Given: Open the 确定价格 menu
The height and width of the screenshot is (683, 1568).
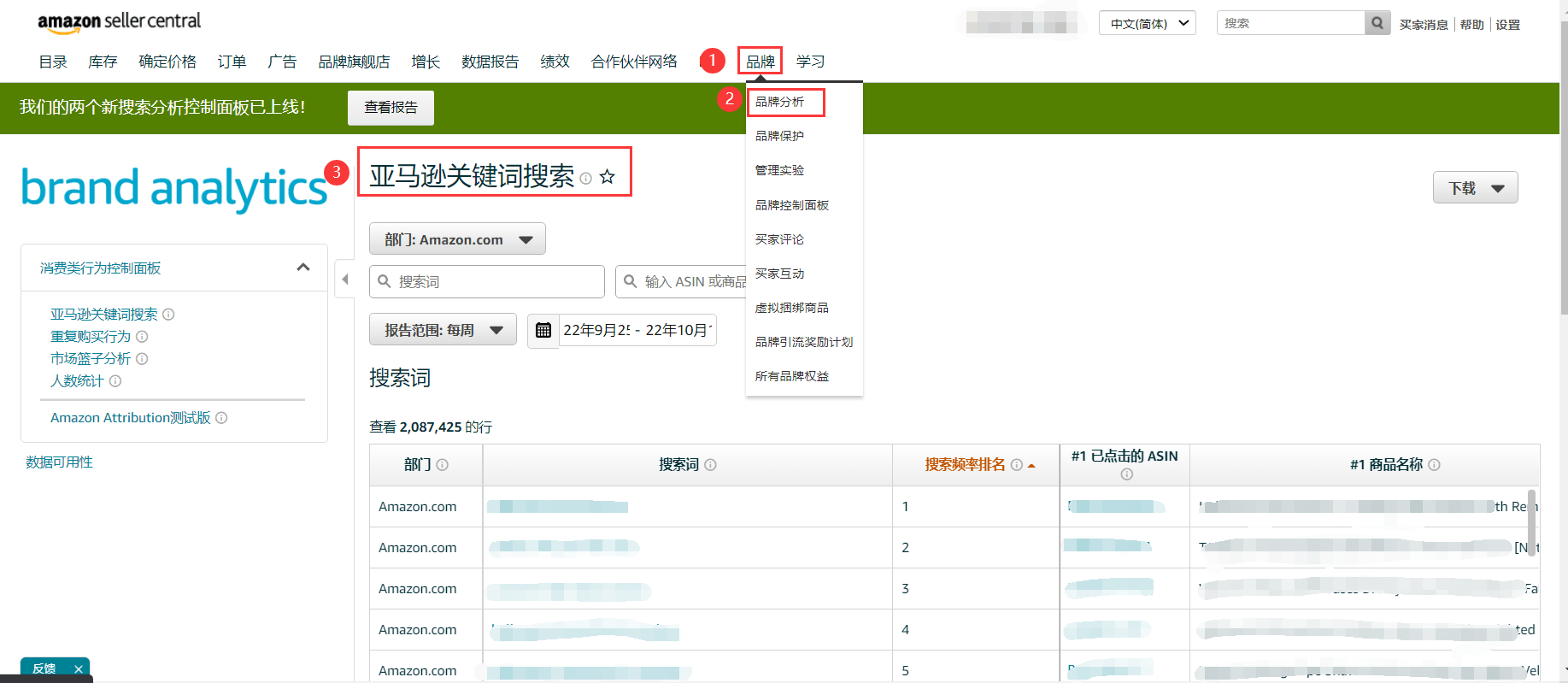Looking at the screenshot, I should [x=167, y=62].
